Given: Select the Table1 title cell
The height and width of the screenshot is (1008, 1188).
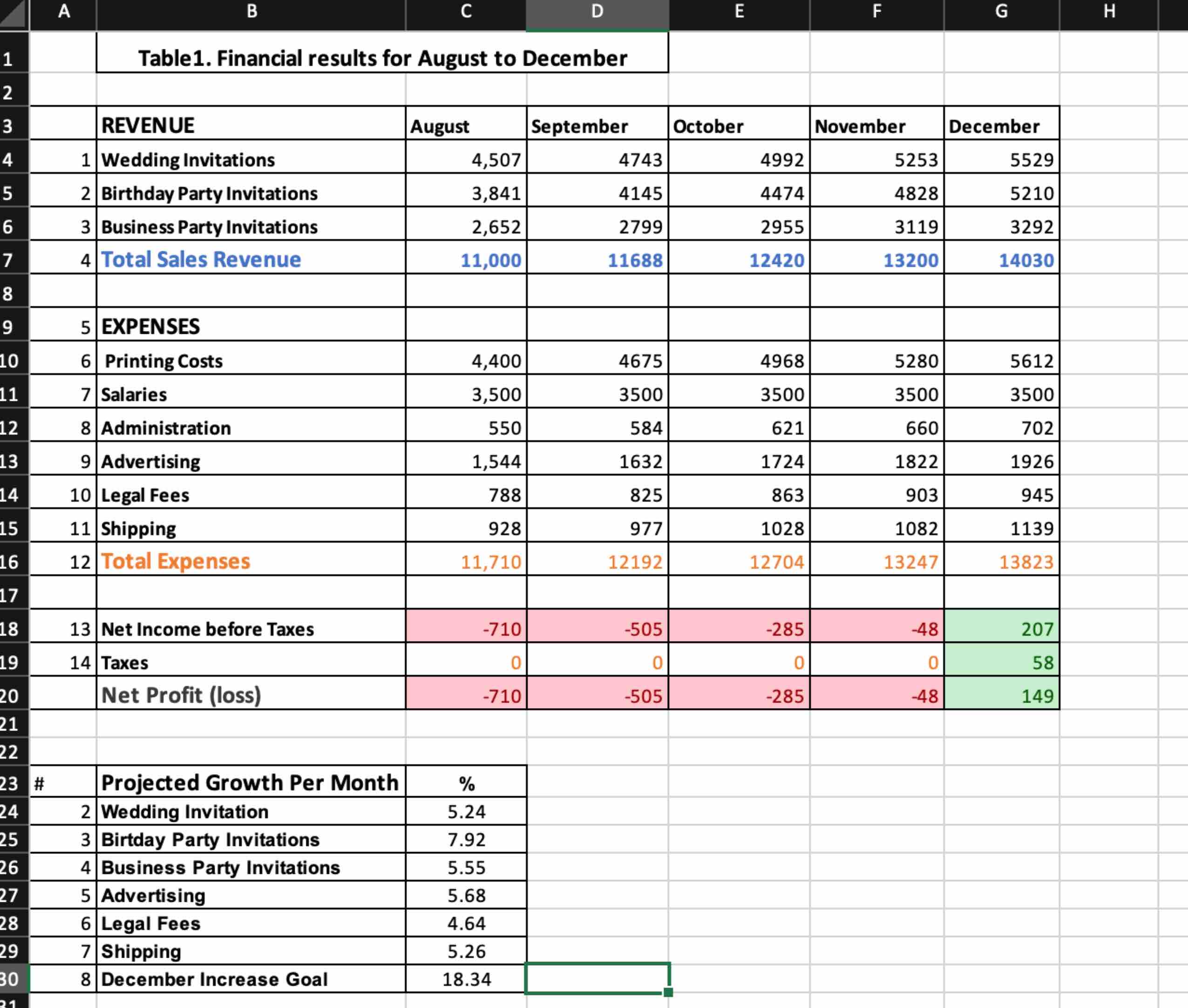Looking at the screenshot, I should 382,57.
